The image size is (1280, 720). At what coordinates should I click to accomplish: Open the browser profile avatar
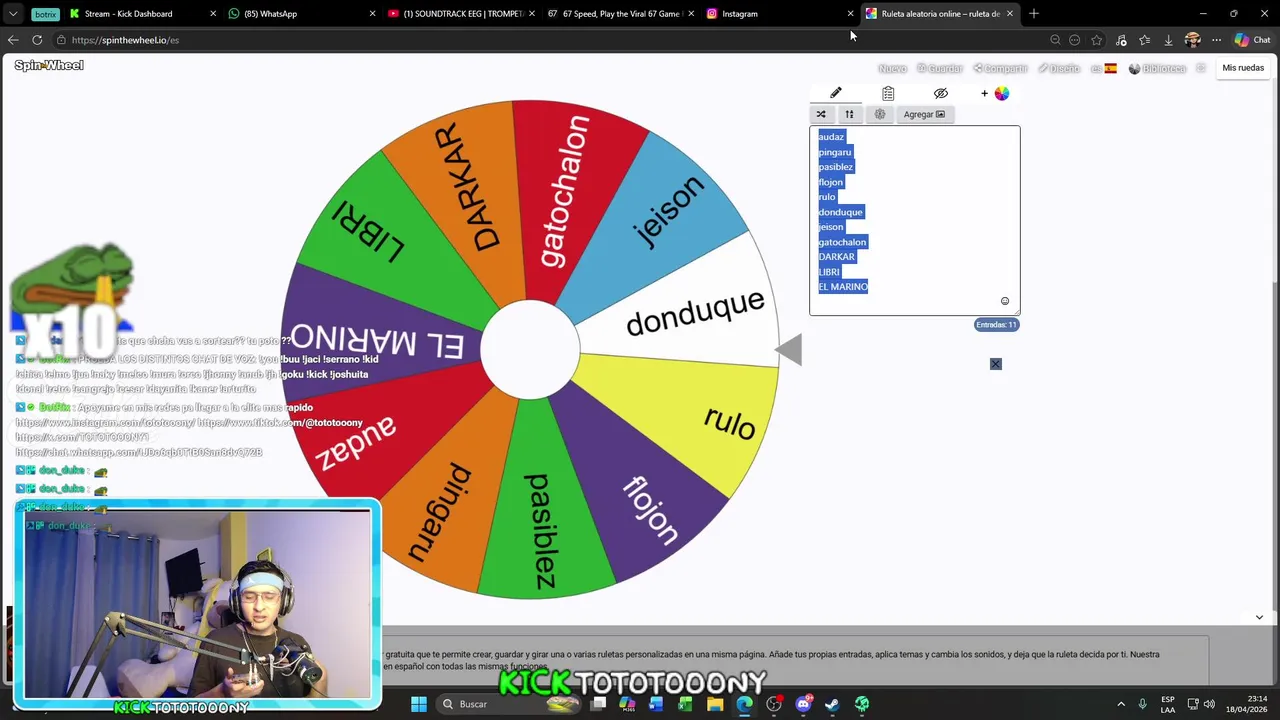(x=1192, y=40)
